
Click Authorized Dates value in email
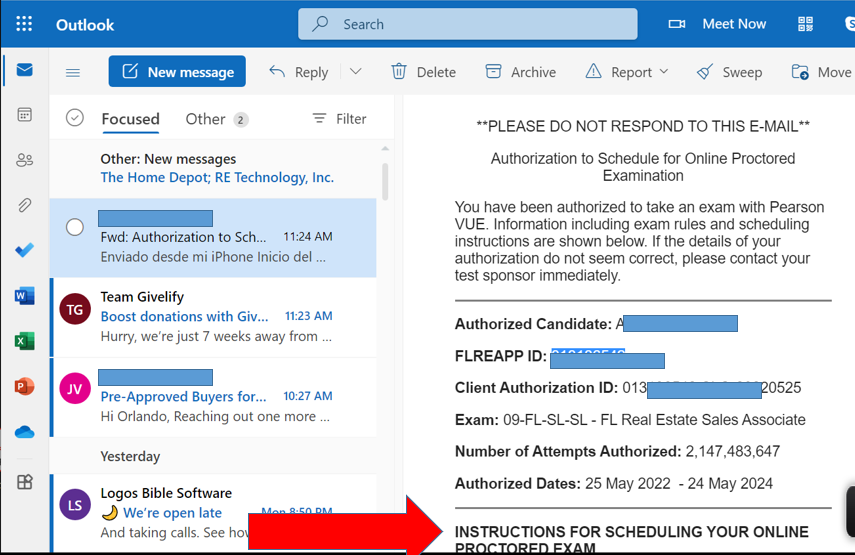[678, 484]
